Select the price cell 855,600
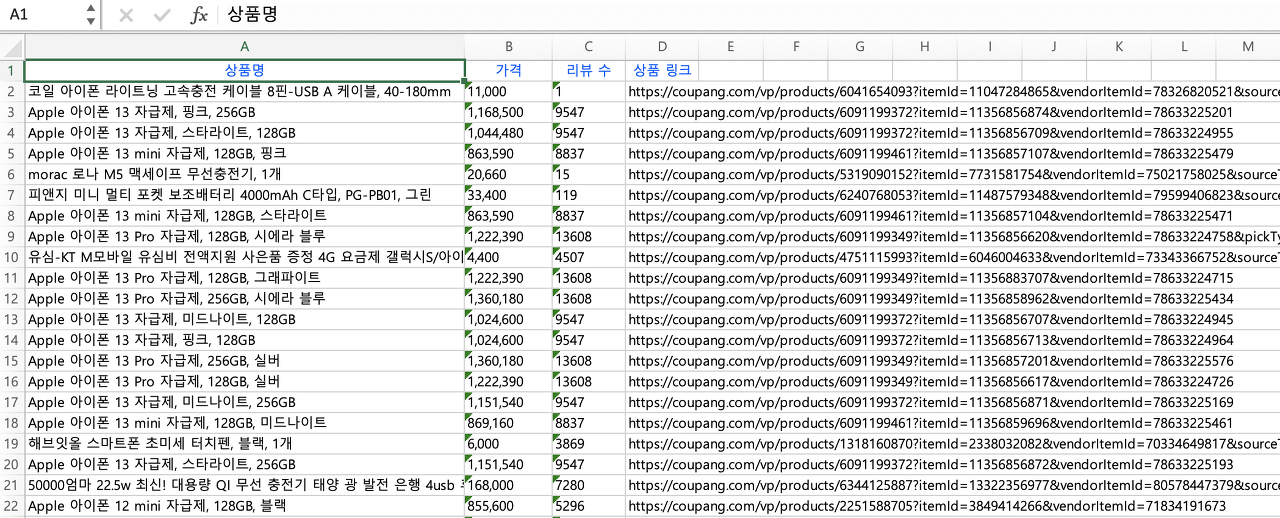The width and height of the screenshot is (1280, 518). point(509,506)
